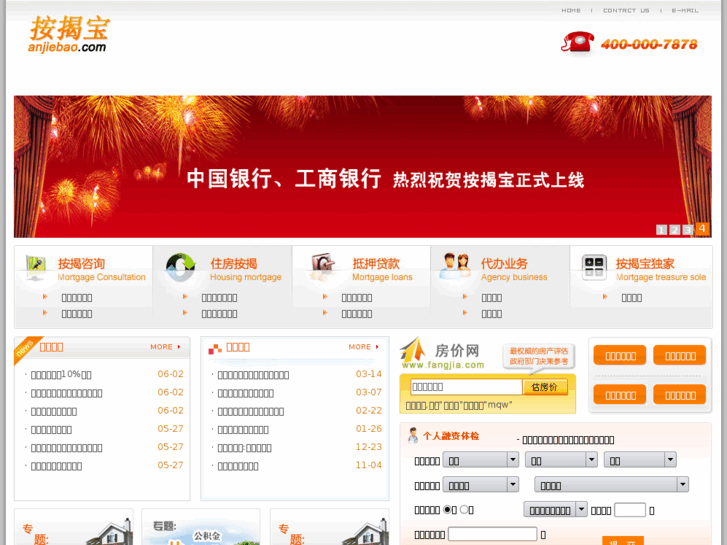Image resolution: width=727 pixels, height=545 pixels.
Task: Open the 代办业务 Agency business heading
Action: point(514,269)
